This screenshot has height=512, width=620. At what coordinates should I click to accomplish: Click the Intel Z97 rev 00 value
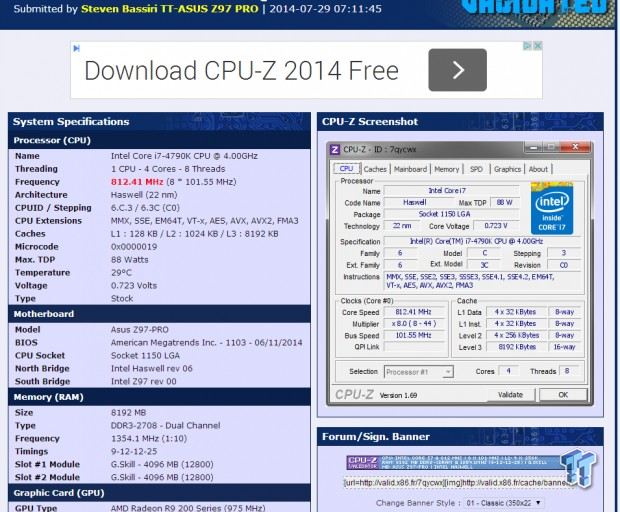tap(144, 382)
